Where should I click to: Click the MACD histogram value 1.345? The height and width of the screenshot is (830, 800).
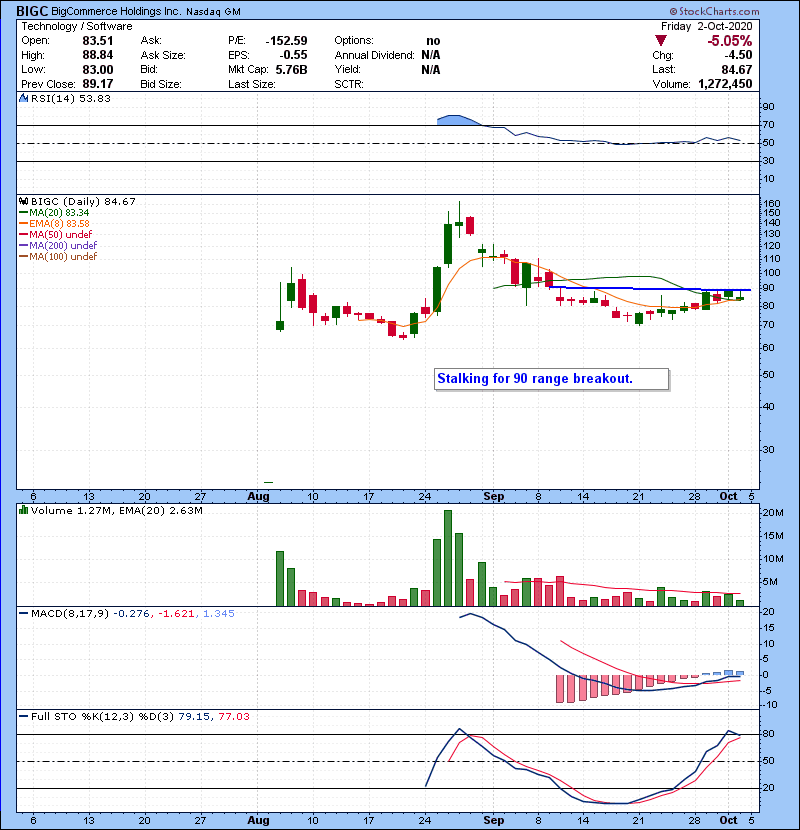click(219, 614)
